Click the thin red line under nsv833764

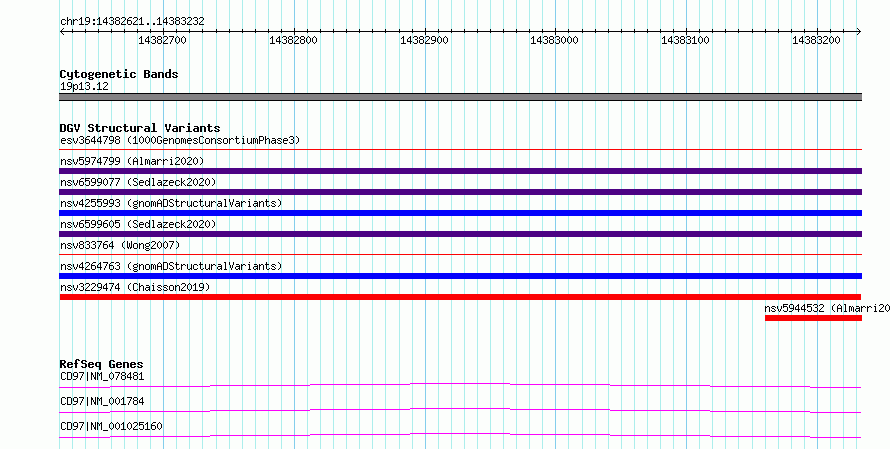pos(460,255)
